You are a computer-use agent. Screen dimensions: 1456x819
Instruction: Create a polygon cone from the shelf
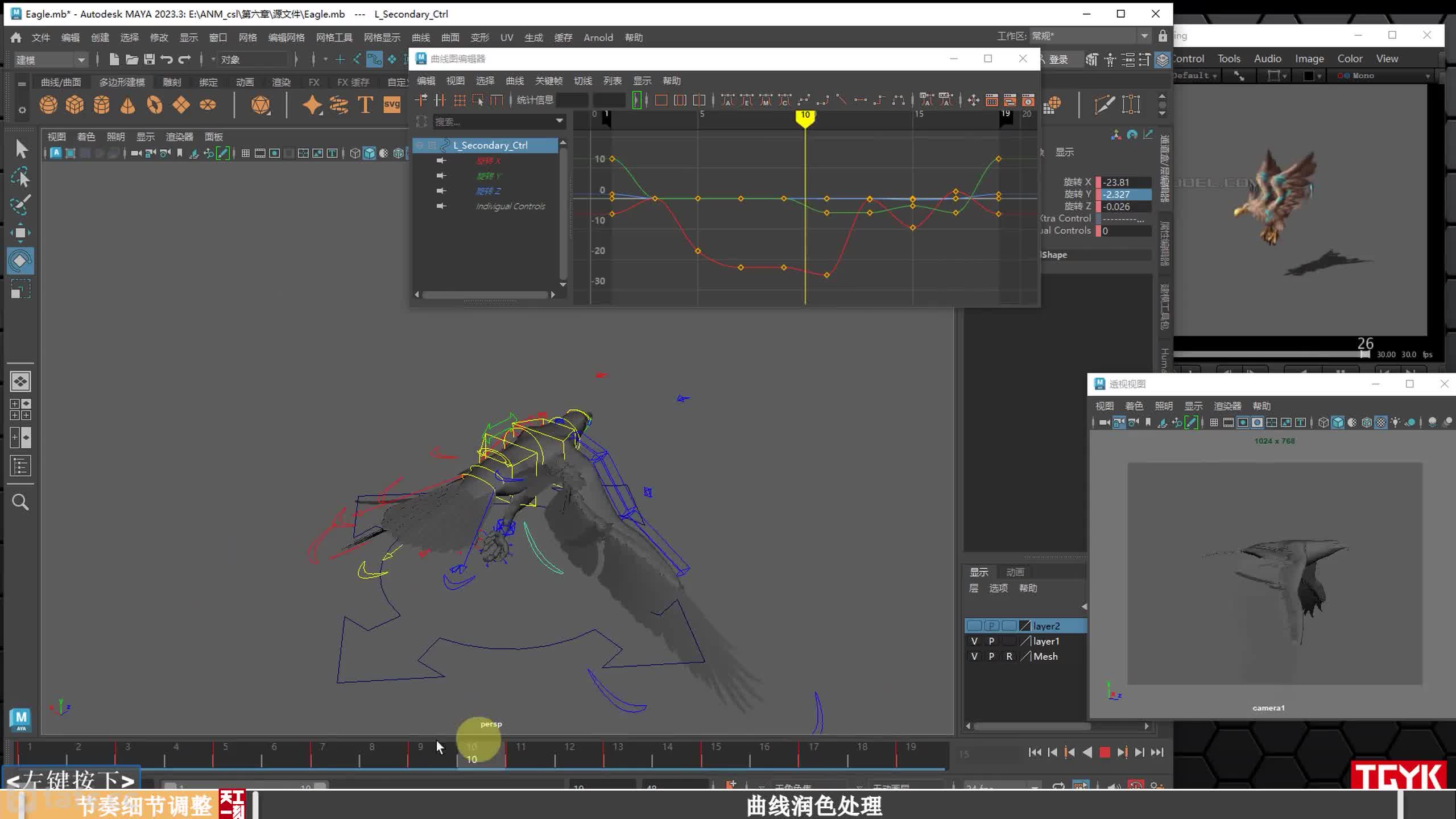coord(128,105)
